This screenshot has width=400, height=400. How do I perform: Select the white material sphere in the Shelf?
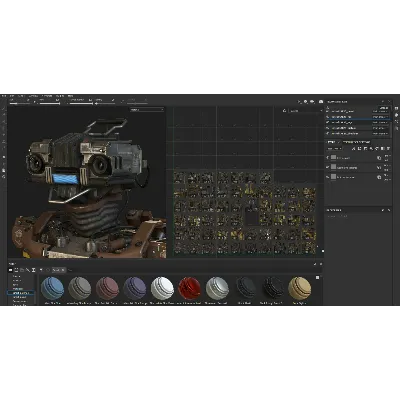(x=162, y=289)
